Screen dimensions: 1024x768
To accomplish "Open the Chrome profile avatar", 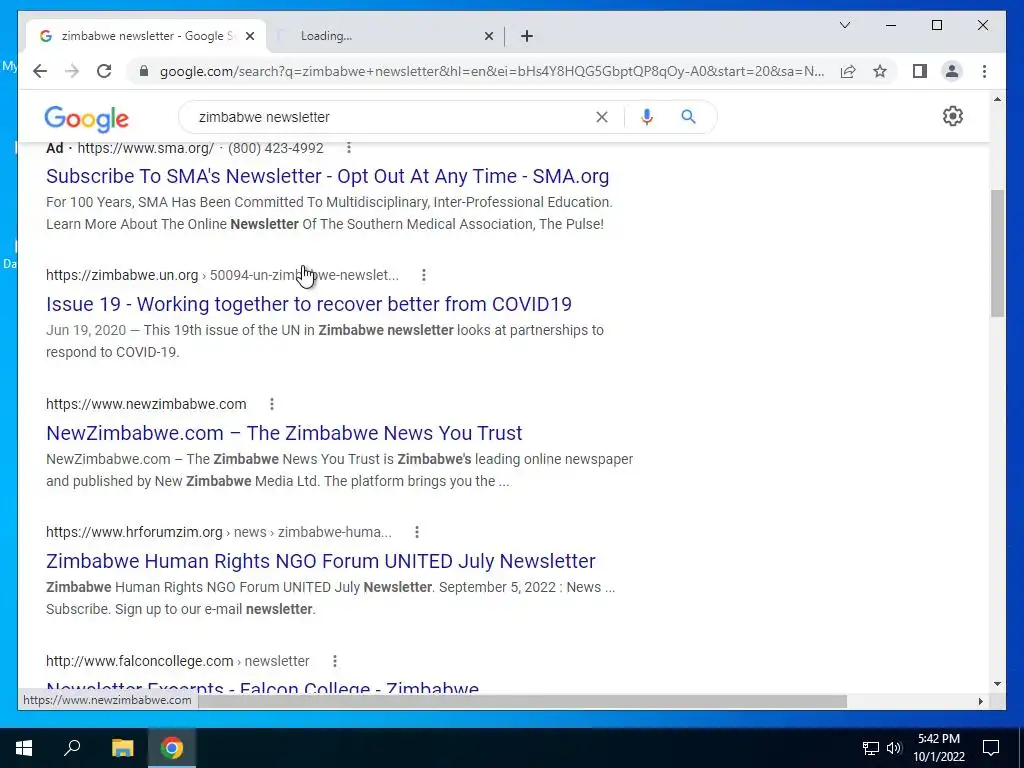I will coord(952,71).
